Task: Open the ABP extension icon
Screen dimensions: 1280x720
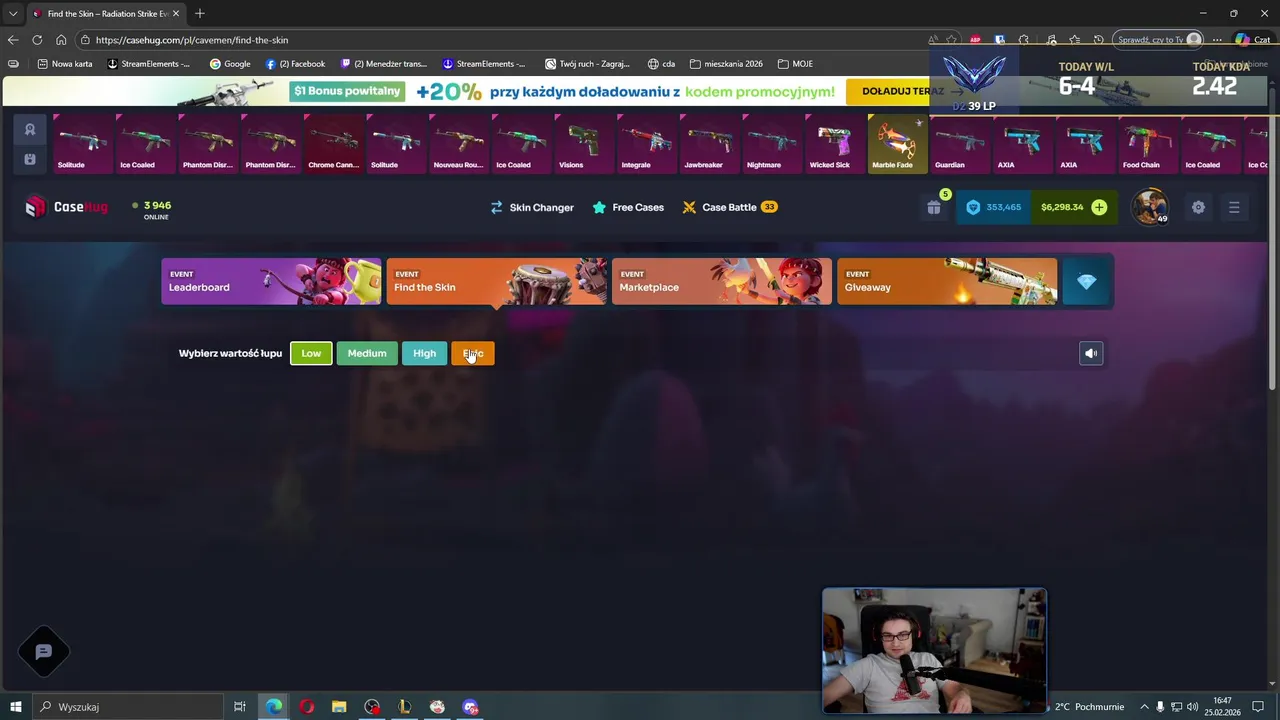Action: (975, 40)
